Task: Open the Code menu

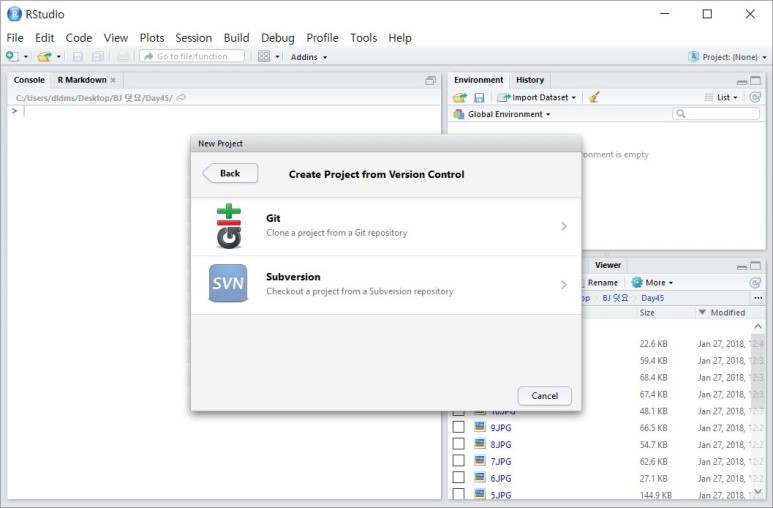Action: click(79, 38)
